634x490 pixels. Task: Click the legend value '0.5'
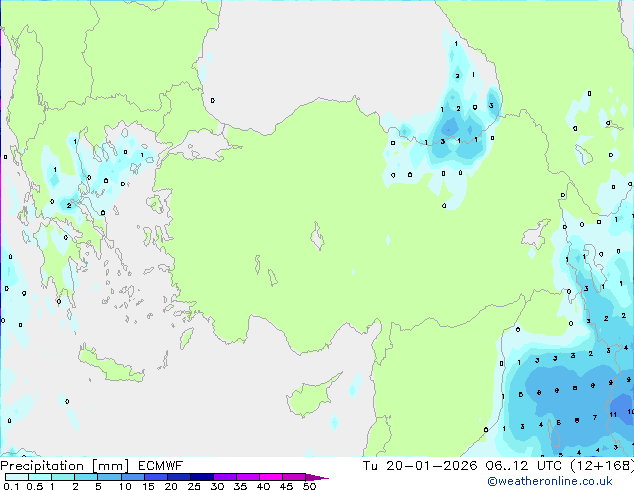click(x=35, y=486)
